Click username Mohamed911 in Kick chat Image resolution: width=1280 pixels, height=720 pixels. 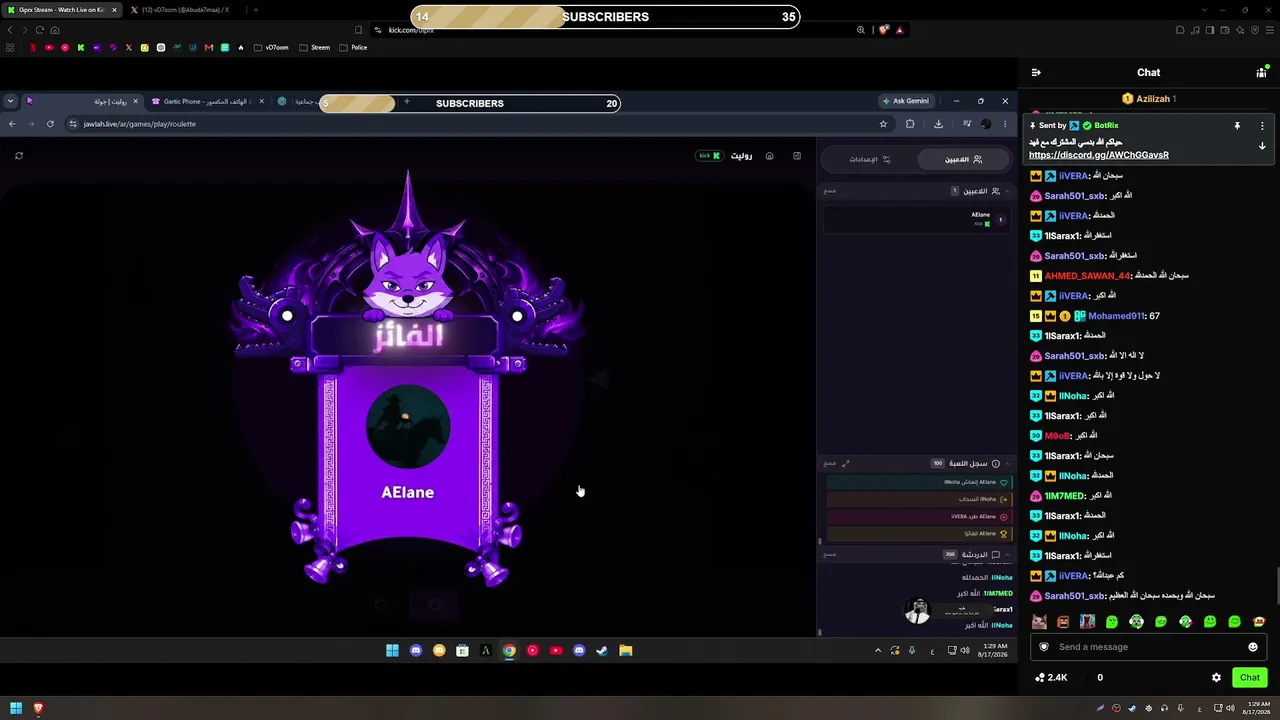click(x=1116, y=316)
